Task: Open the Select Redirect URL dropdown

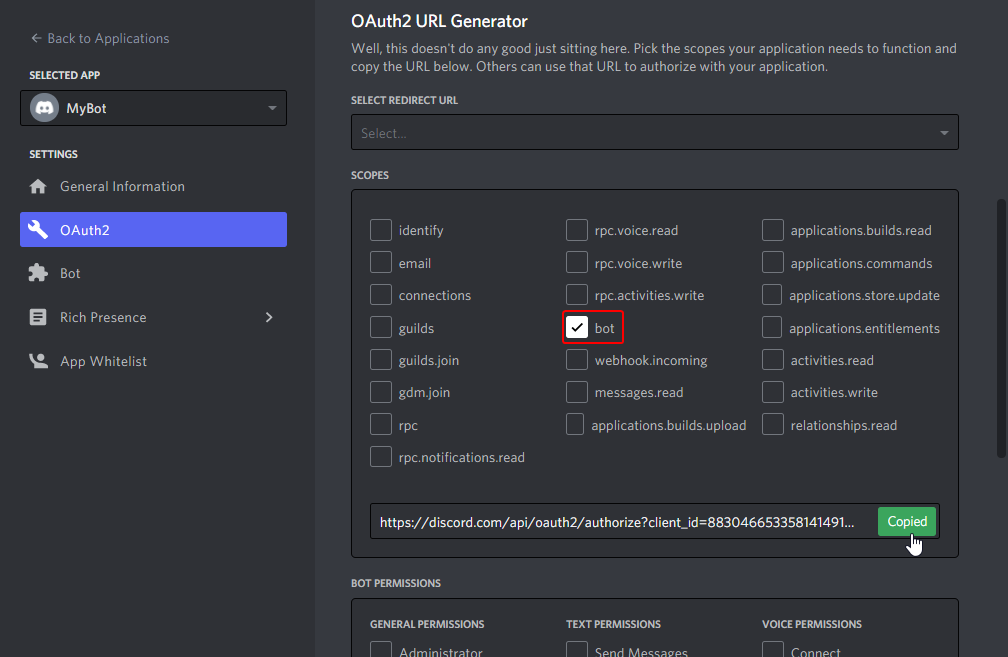Action: pyautogui.click(x=654, y=132)
